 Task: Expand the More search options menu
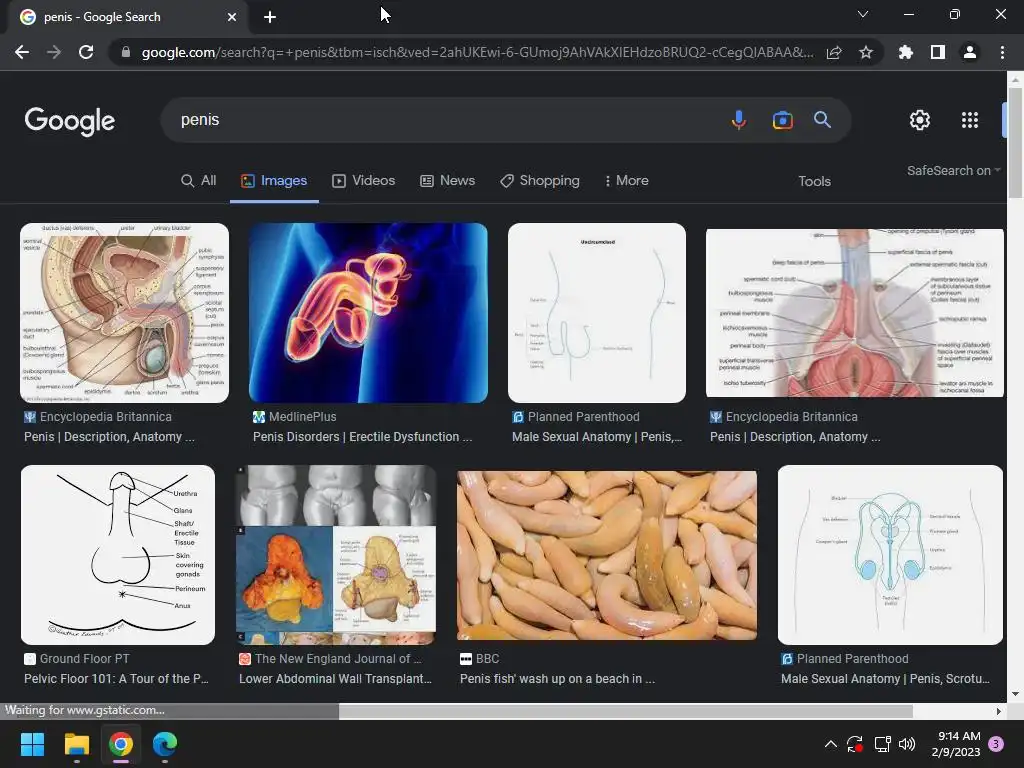point(627,181)
